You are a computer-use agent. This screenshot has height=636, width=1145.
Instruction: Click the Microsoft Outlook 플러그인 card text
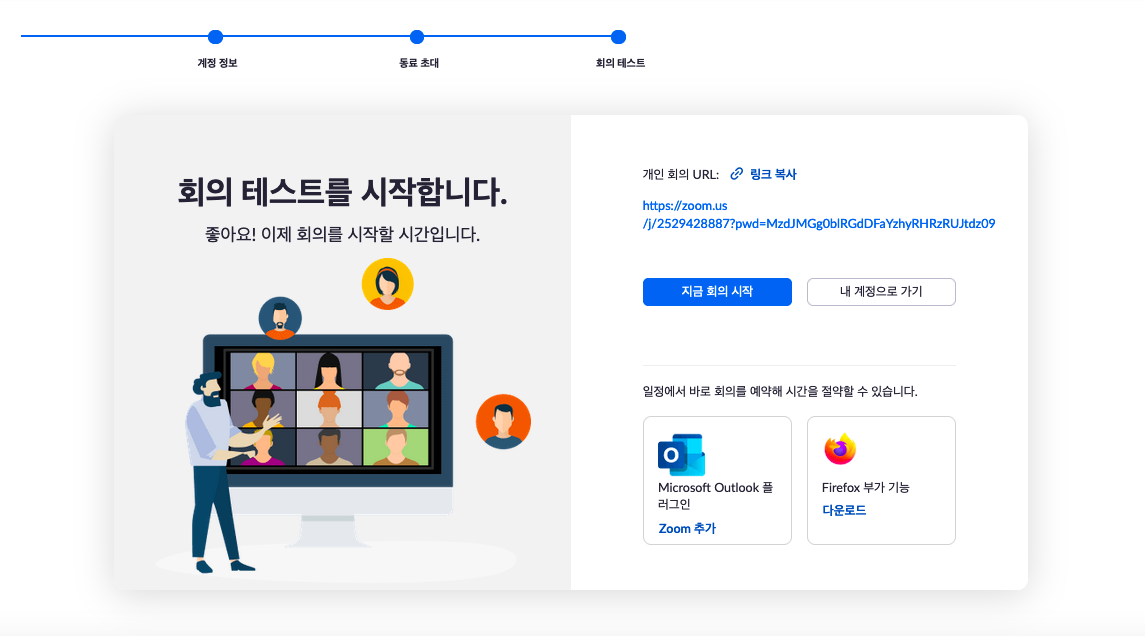point(715,496)
